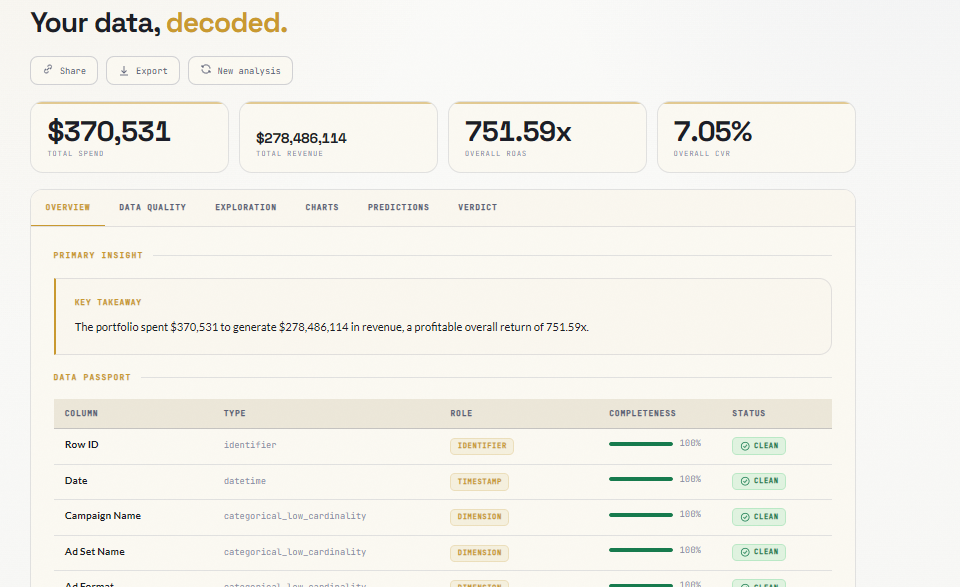This screenshot has height=587, width=960.
Task: Select the Ad Set Name column name
Action: (95, 551)
